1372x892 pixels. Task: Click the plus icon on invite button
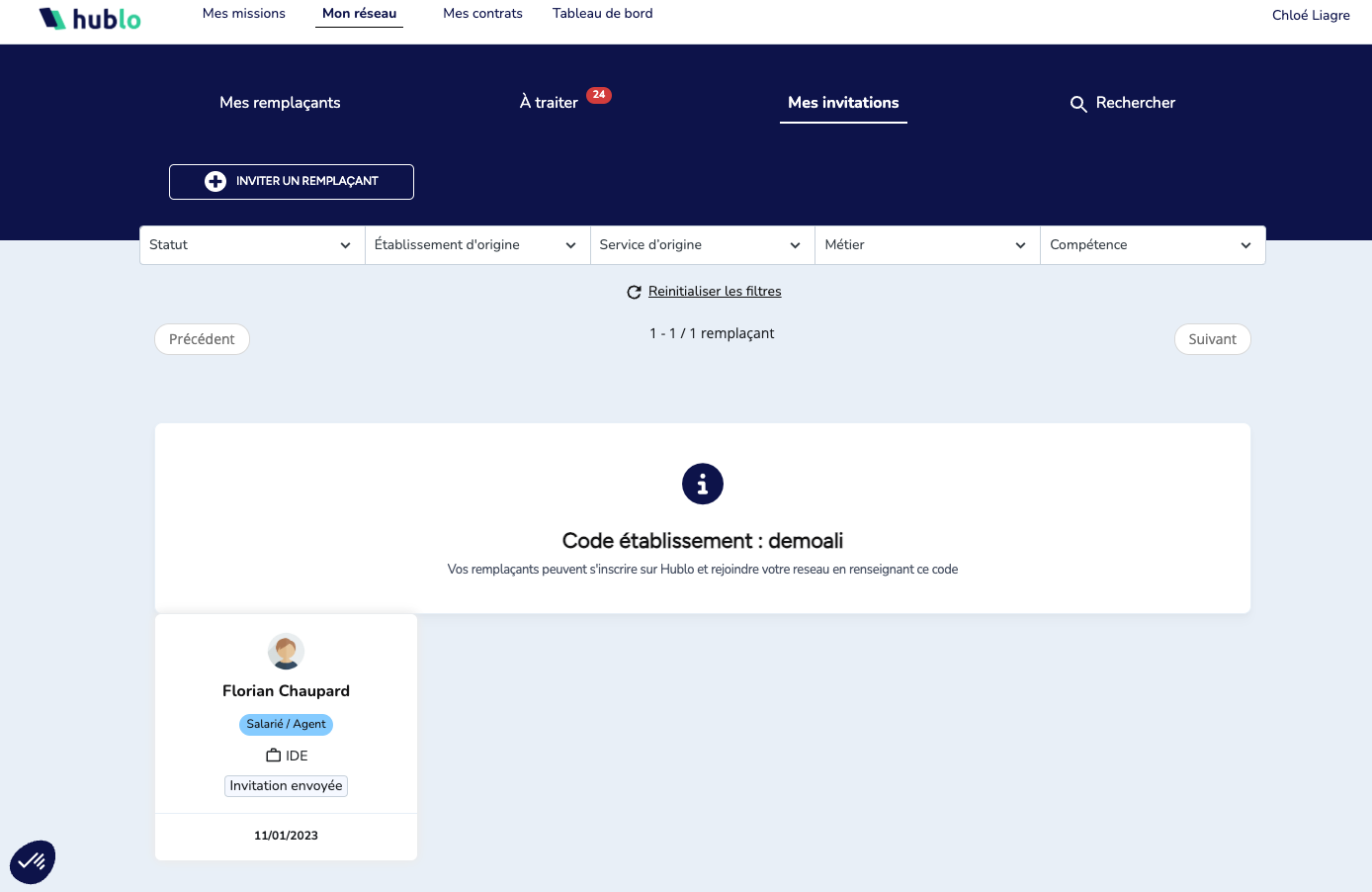214,181
